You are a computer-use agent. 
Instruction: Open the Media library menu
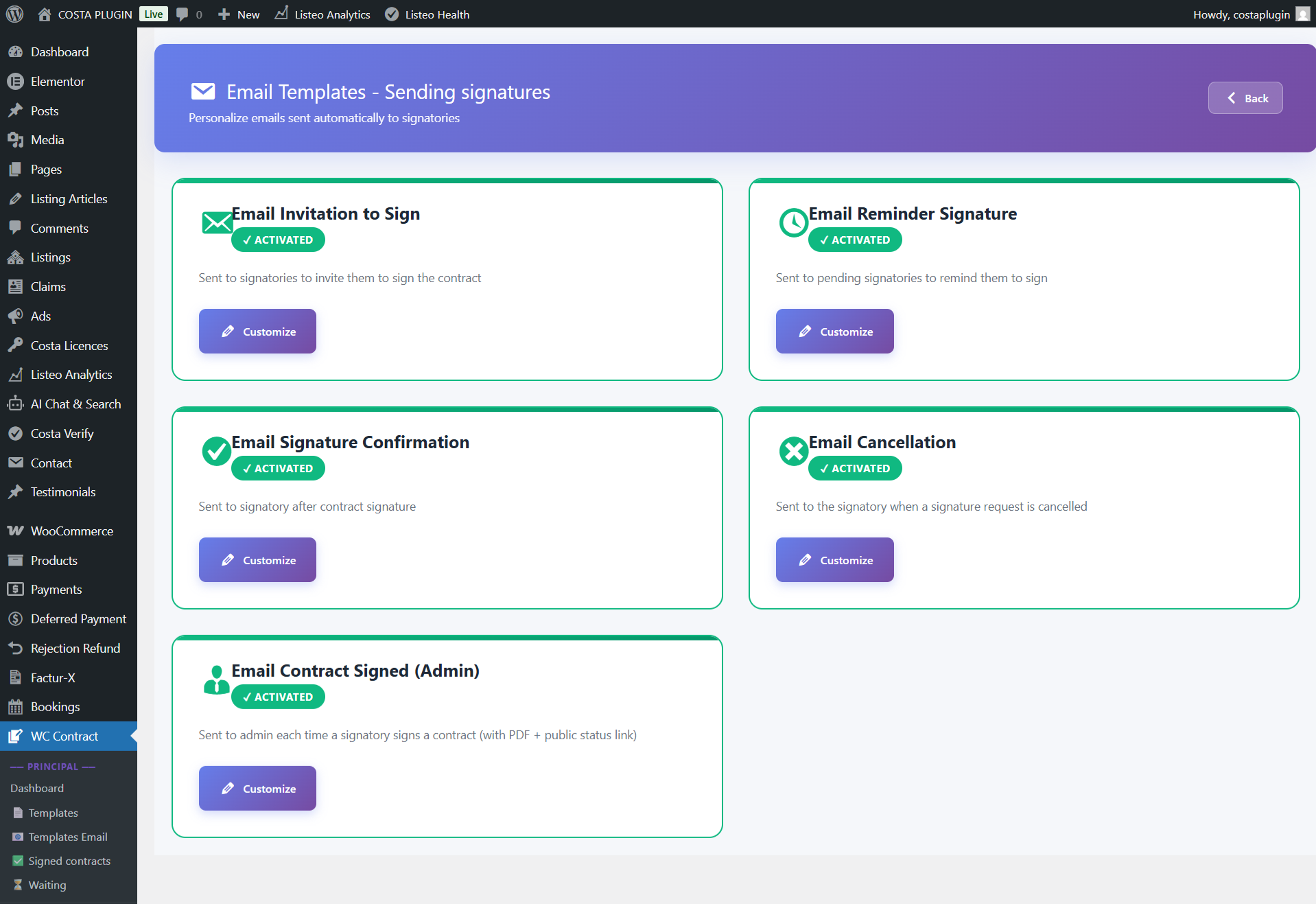[x=69, y=140]
